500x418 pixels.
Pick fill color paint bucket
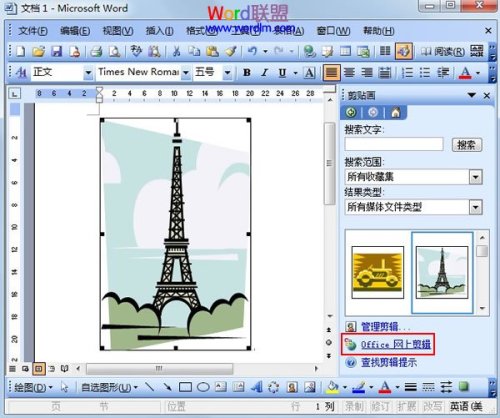(x=333, y=387)
